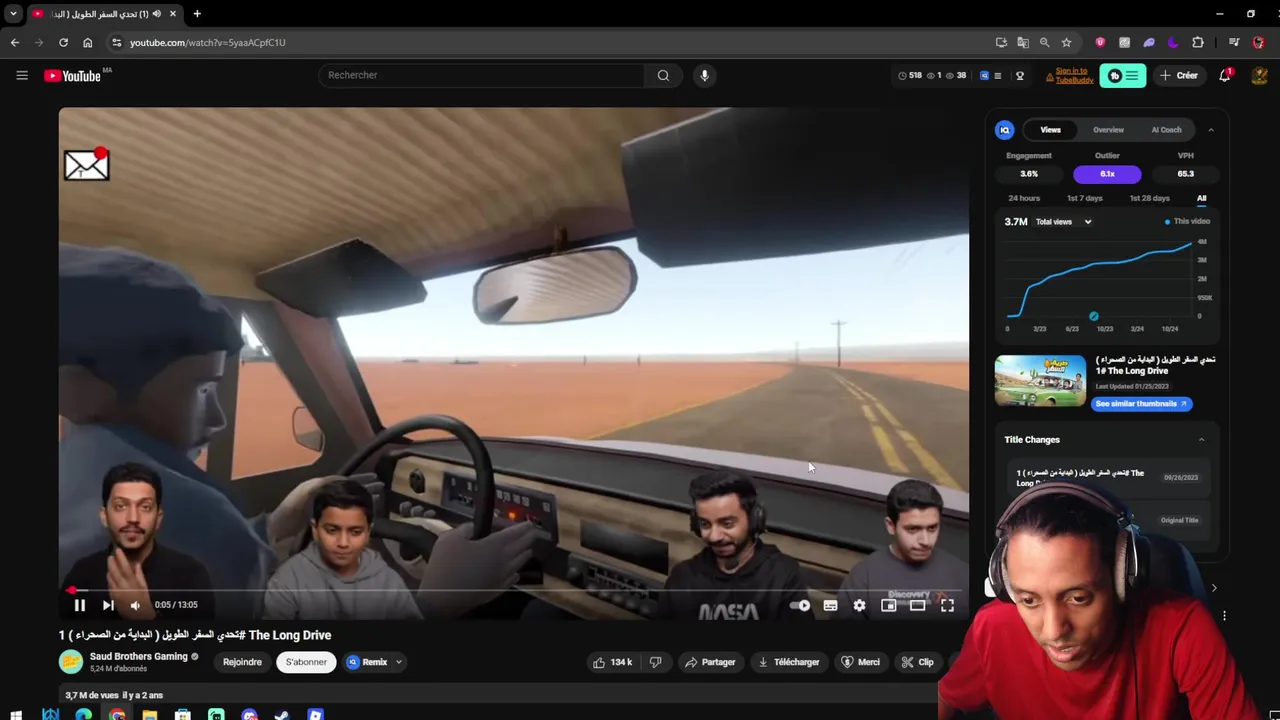Click the Créer create button
The height and width of the screenshot is (720, 1280).
[x=1179, y=75]
